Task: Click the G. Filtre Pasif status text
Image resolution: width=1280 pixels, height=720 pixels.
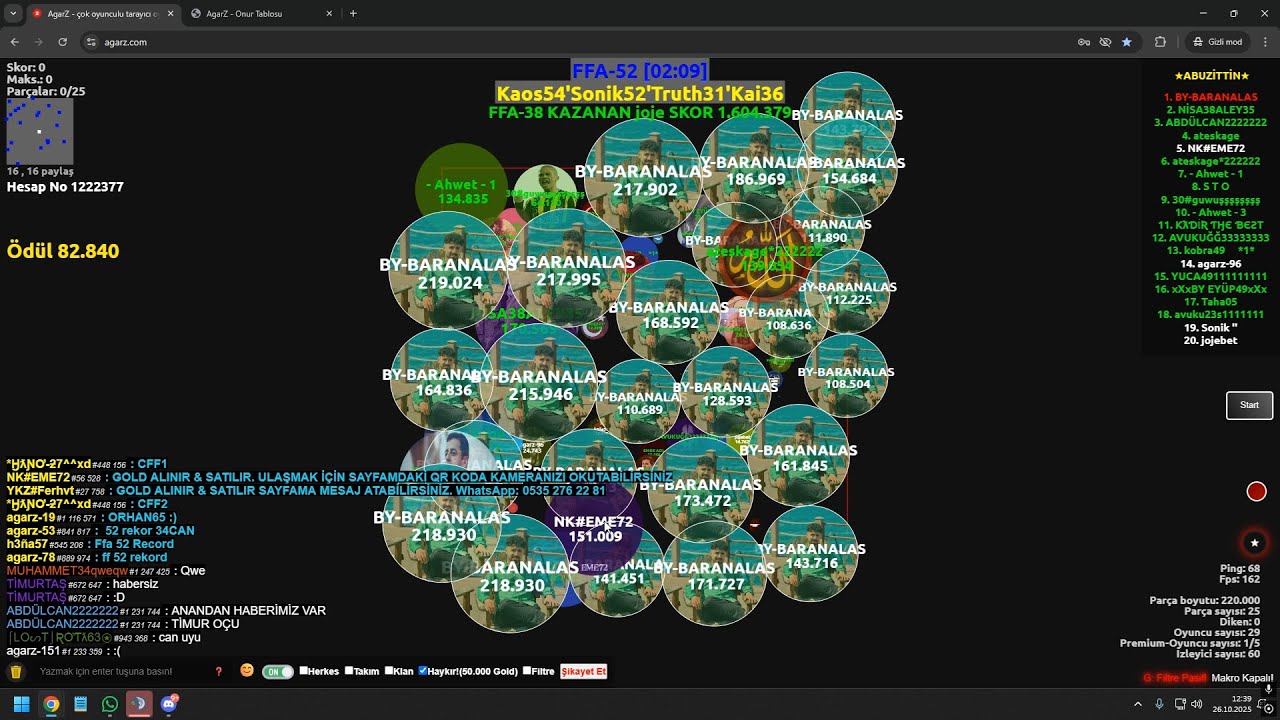Action: tap(1174, 678)
